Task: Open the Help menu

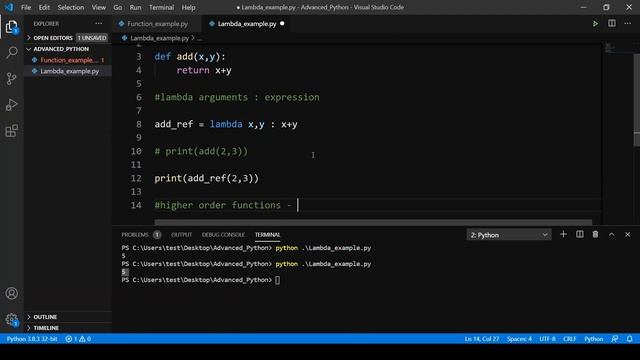Action: (x=188, y=7)
